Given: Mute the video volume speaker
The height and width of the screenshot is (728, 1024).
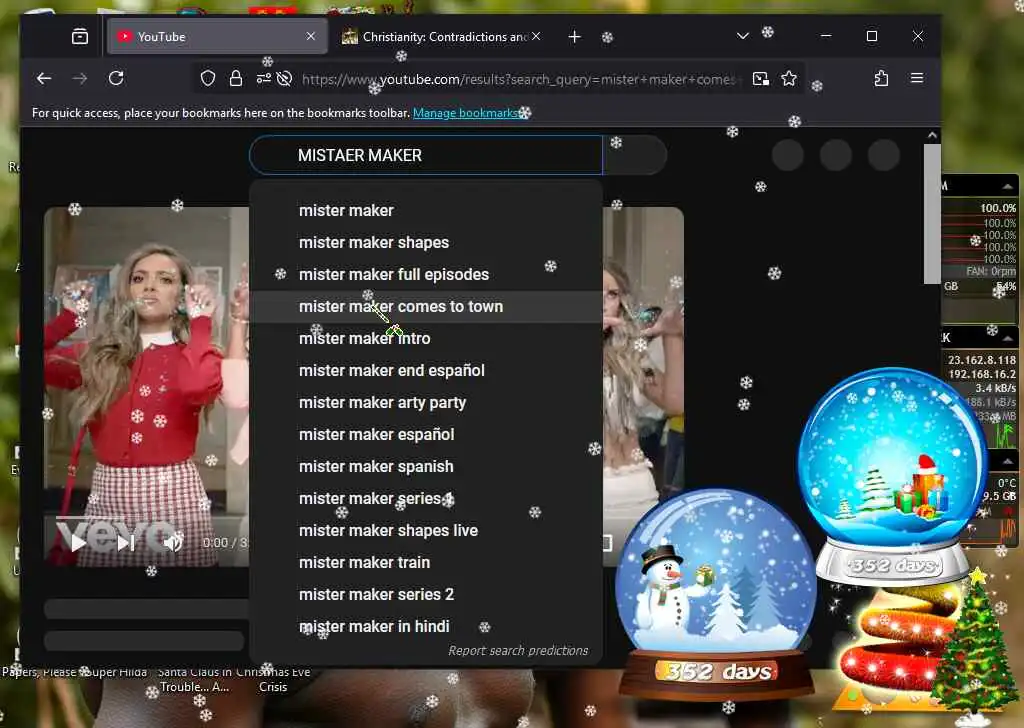Looking at the screenshot, I should click(172, 543).
